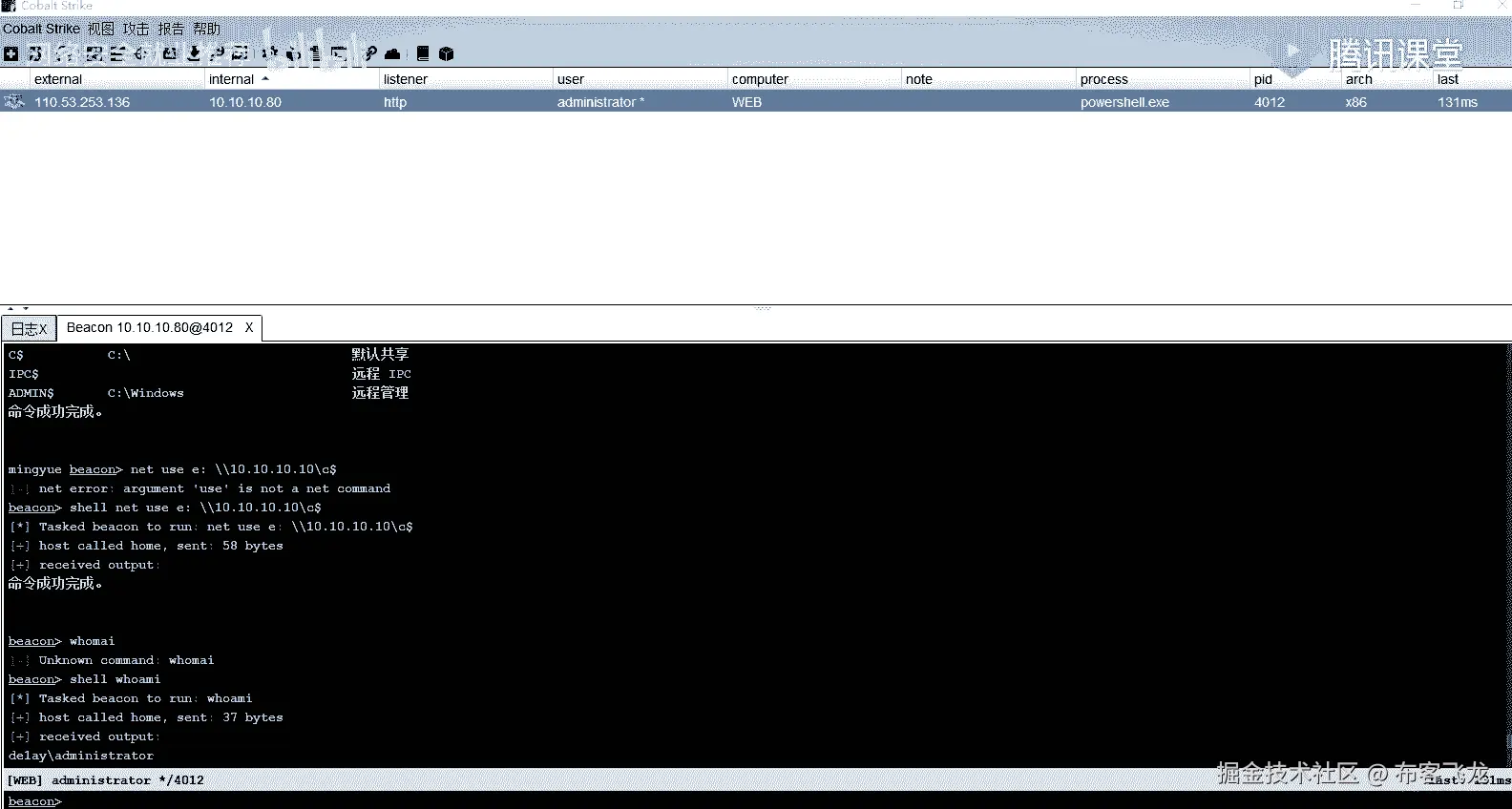Click the About cube icon
Screen dimensions: 1512x809
coord(446,53)
